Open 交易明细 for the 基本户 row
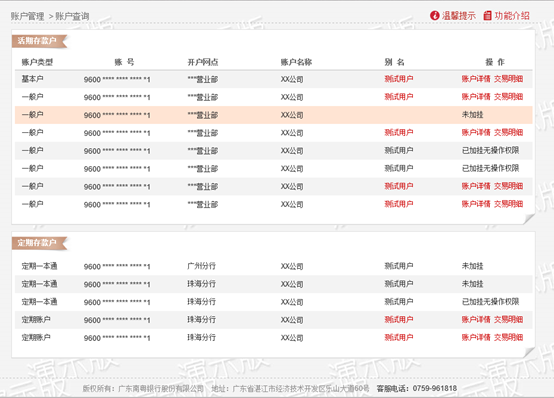This screenshot has width=554, height=398. click(x=508, y=79)
